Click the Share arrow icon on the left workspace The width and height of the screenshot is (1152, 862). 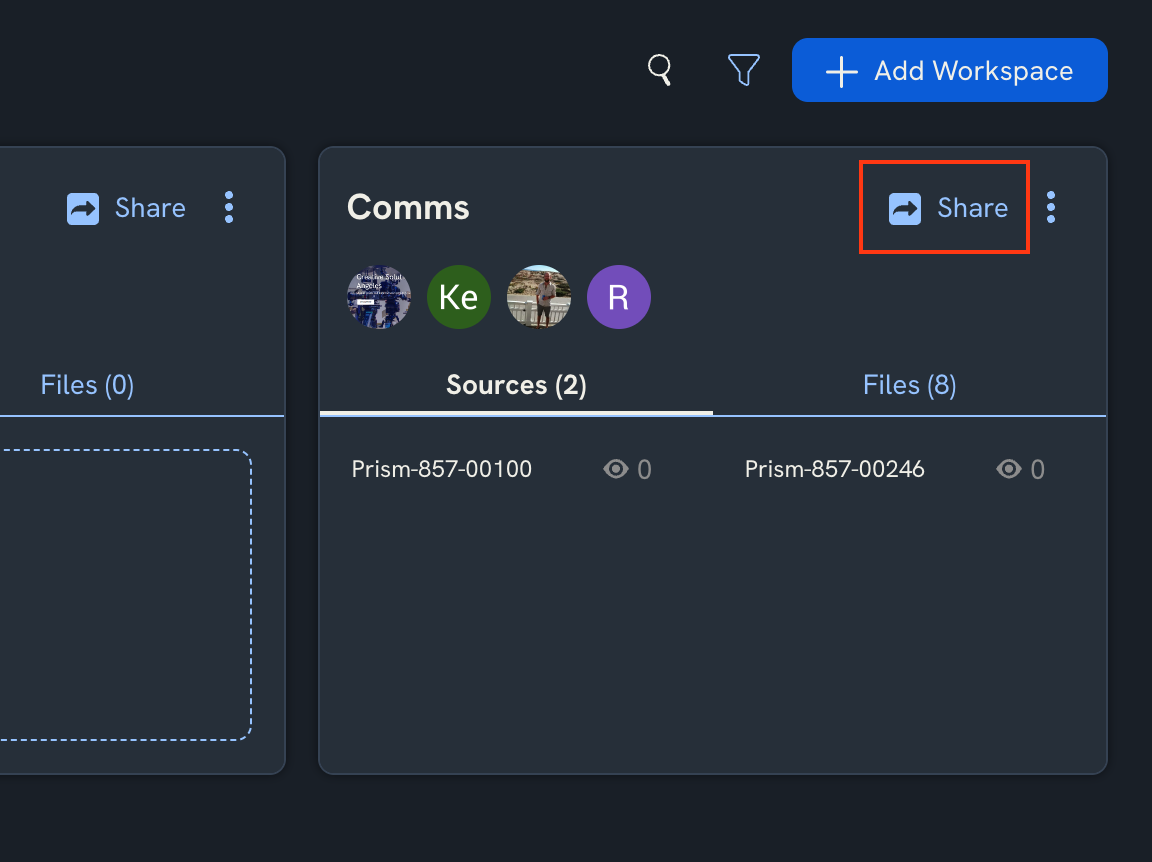pos(83,208)
